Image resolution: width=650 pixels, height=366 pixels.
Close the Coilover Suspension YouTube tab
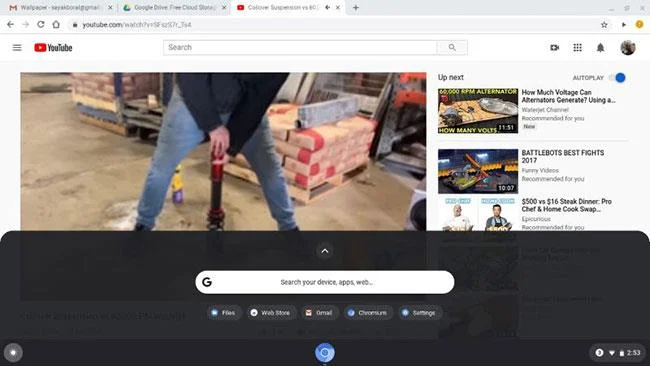pyautogui.click(x=338, y=7)
